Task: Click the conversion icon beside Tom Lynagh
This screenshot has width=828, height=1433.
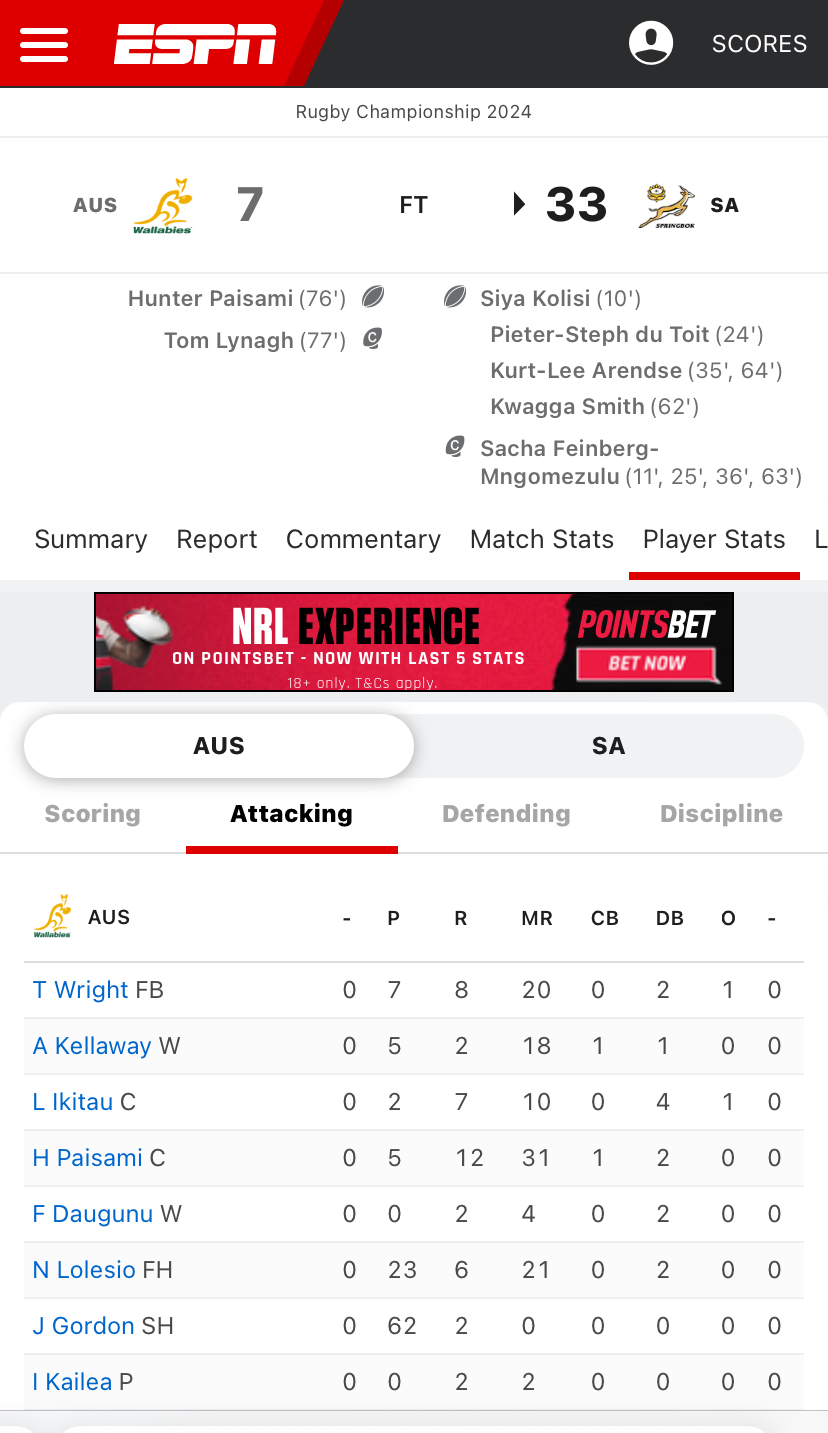Action: (x=373, y=339)
